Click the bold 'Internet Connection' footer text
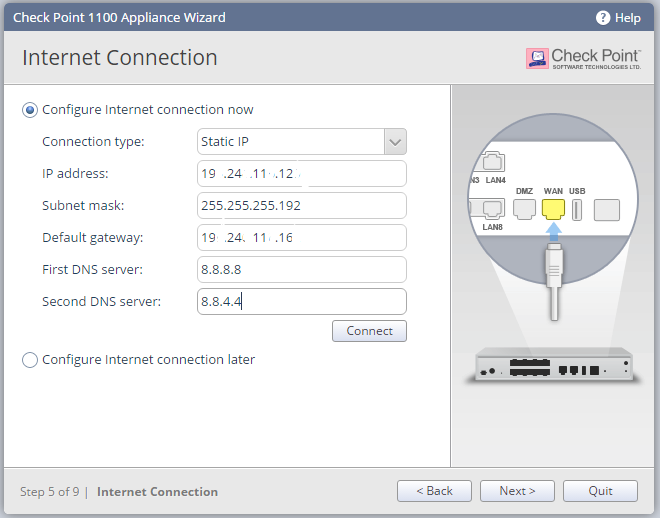This screenshot has height=518, width=660. pos(157,491)
